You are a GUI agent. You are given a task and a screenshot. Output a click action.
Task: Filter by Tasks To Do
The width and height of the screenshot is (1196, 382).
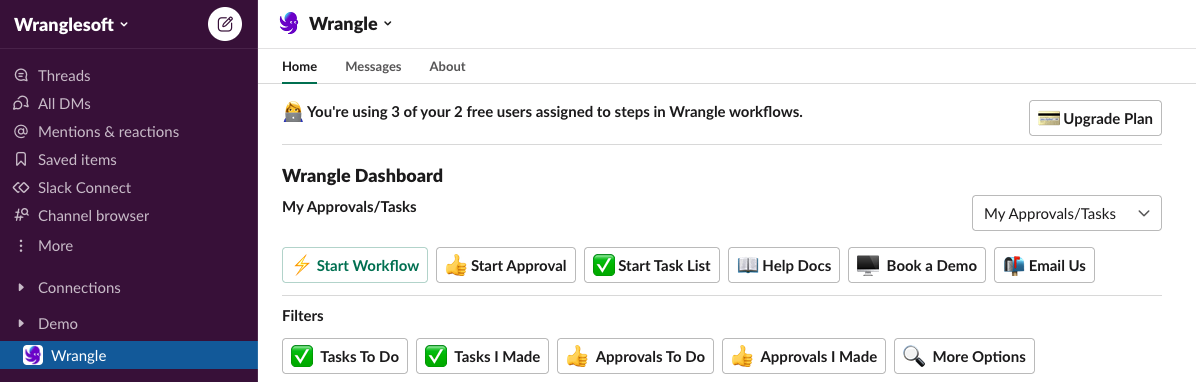[346, 356]
